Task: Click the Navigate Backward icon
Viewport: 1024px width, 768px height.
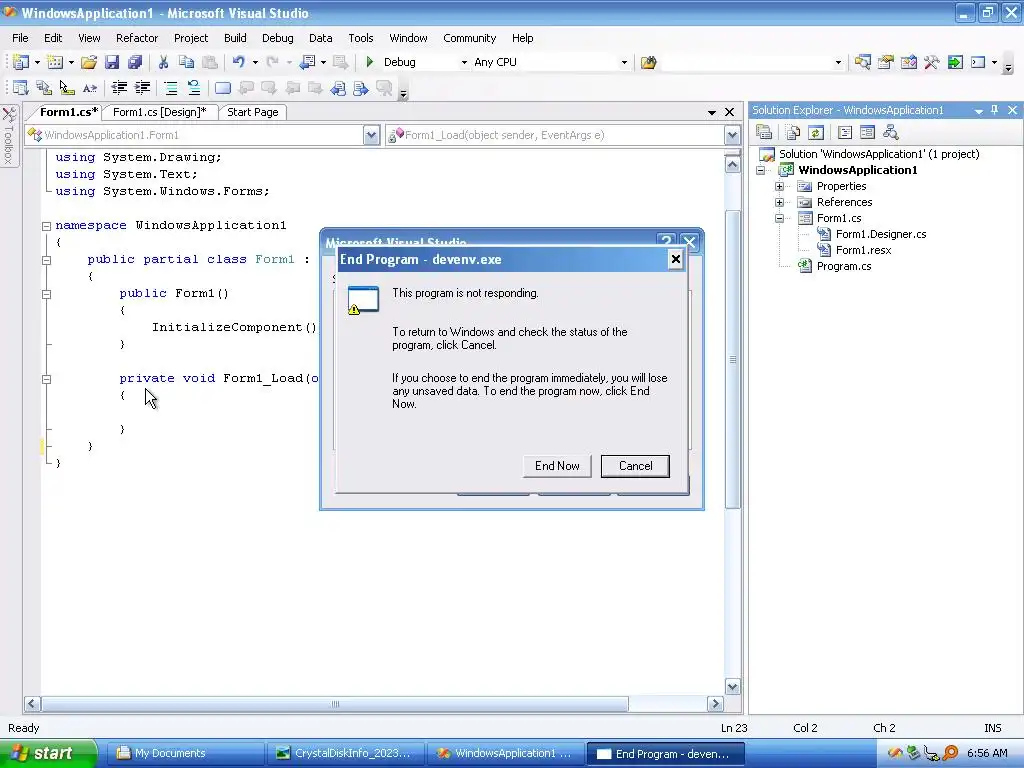Action: [307, 62]
